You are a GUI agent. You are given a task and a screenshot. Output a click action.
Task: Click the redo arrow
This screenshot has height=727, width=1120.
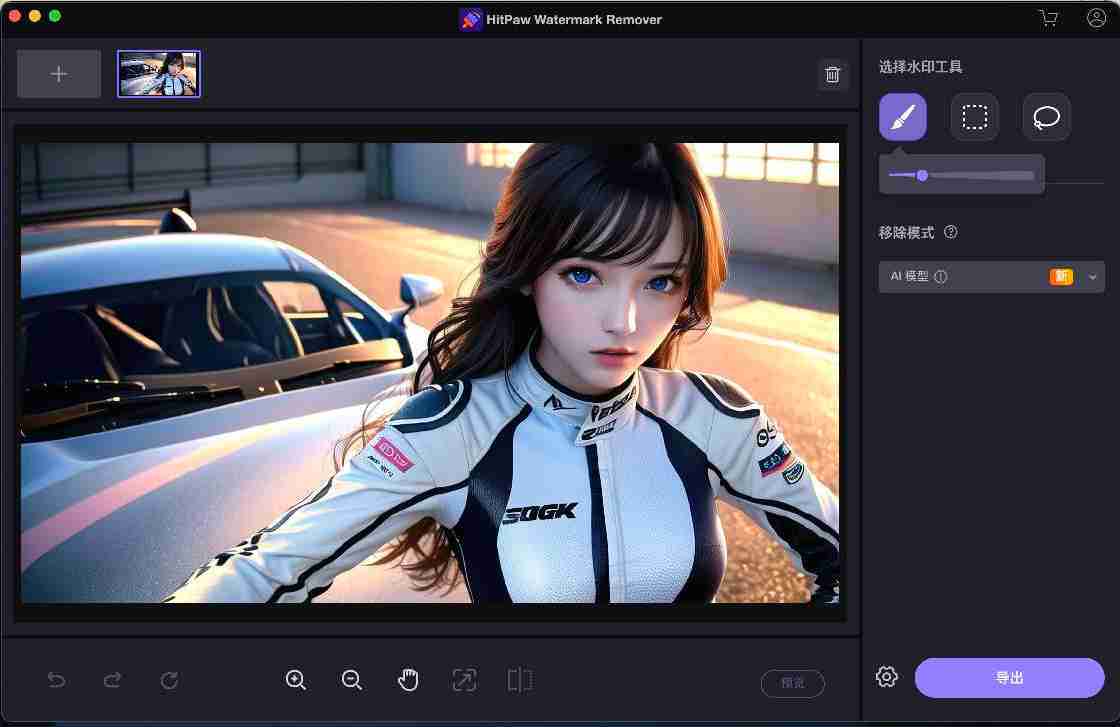click(113, 680)
